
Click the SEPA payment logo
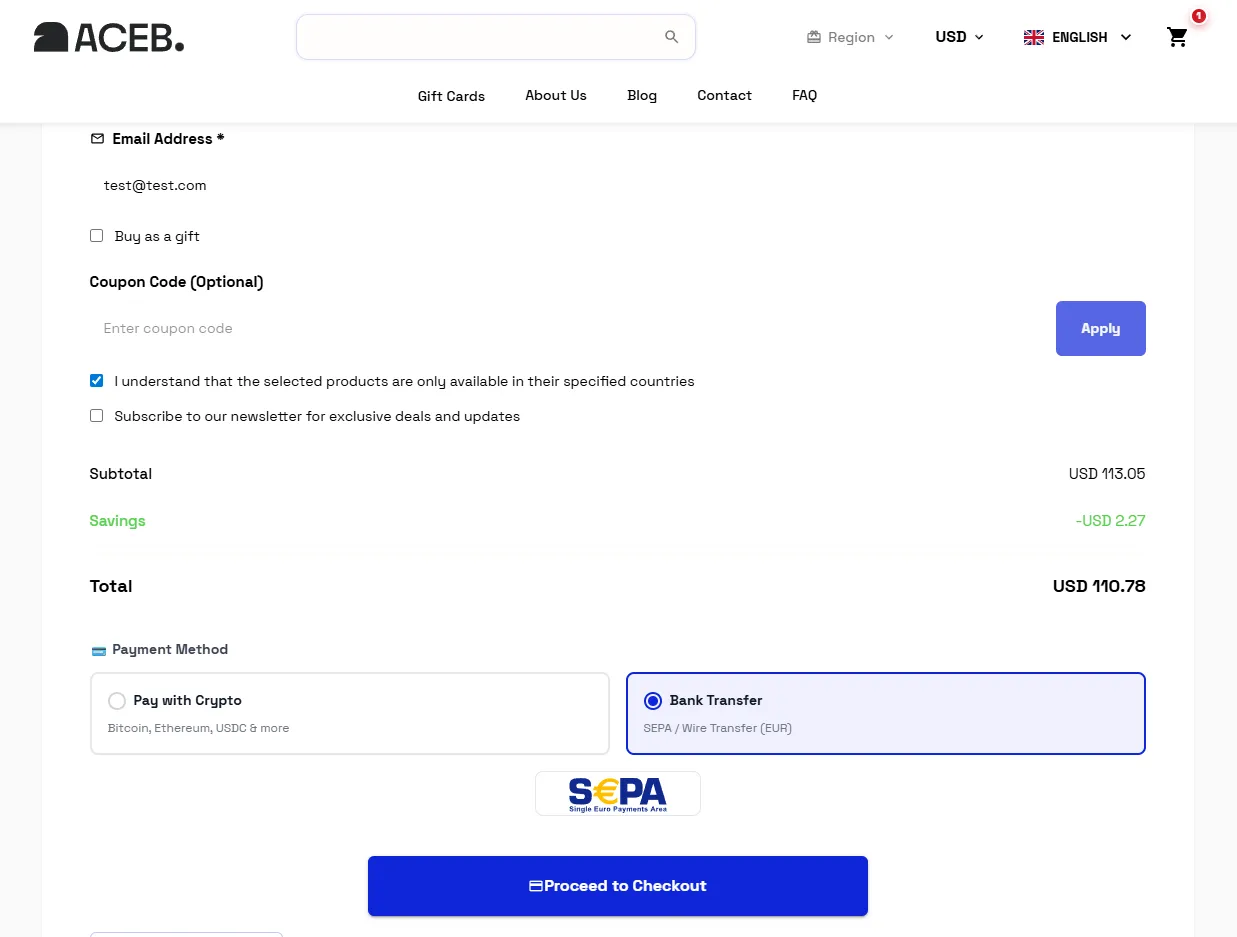[617, 793]
